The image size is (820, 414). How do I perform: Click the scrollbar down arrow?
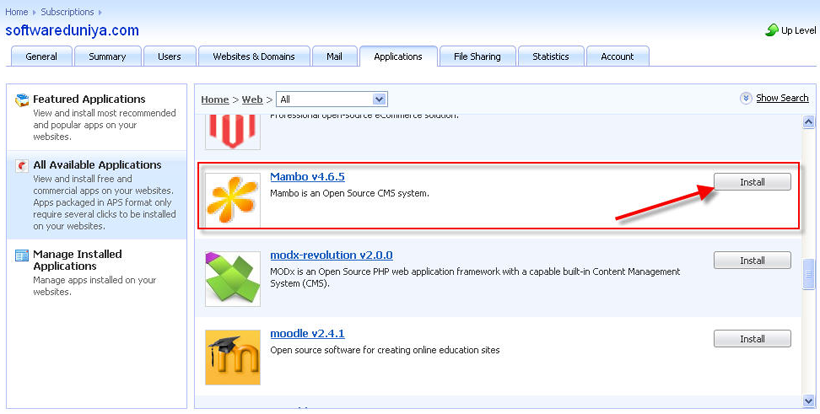(808, 401)
